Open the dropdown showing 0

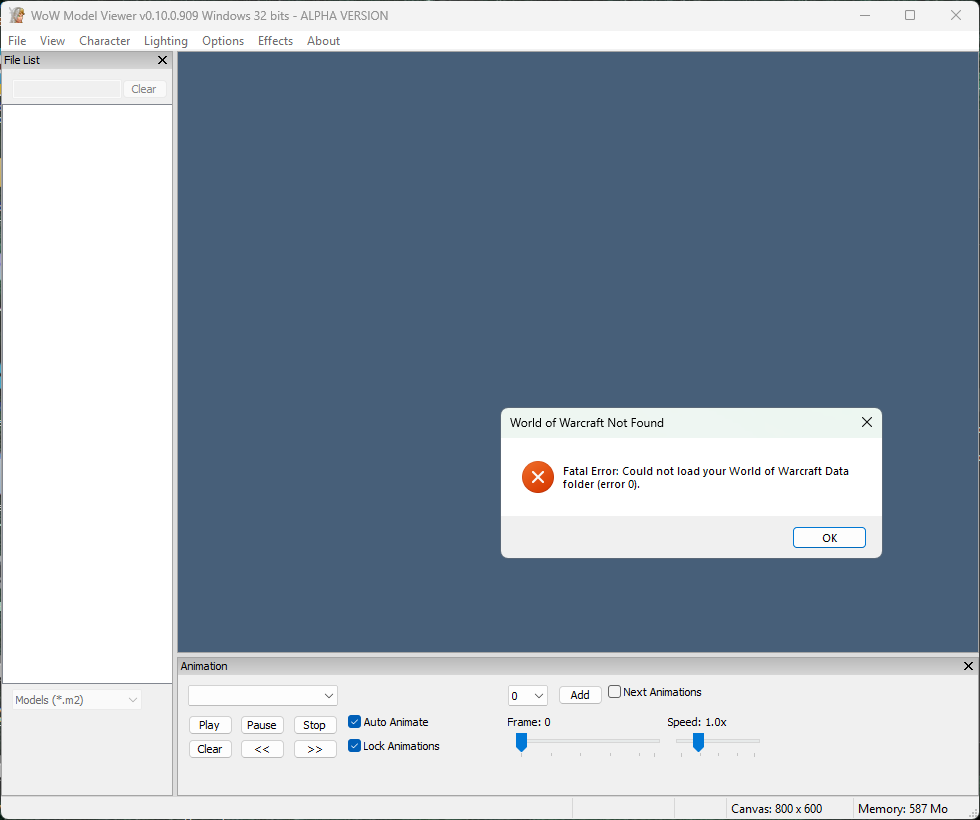tap(528, 695)
